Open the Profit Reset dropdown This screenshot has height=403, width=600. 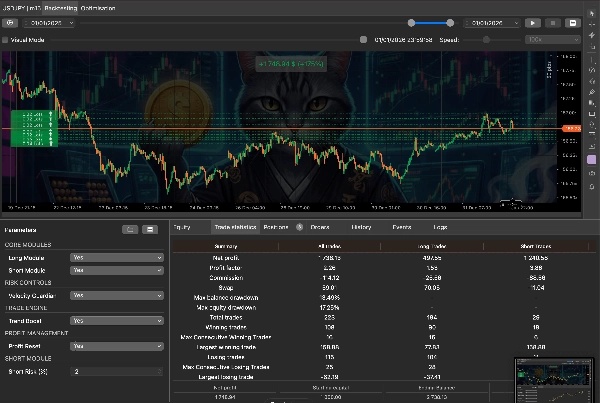(117, 346)
